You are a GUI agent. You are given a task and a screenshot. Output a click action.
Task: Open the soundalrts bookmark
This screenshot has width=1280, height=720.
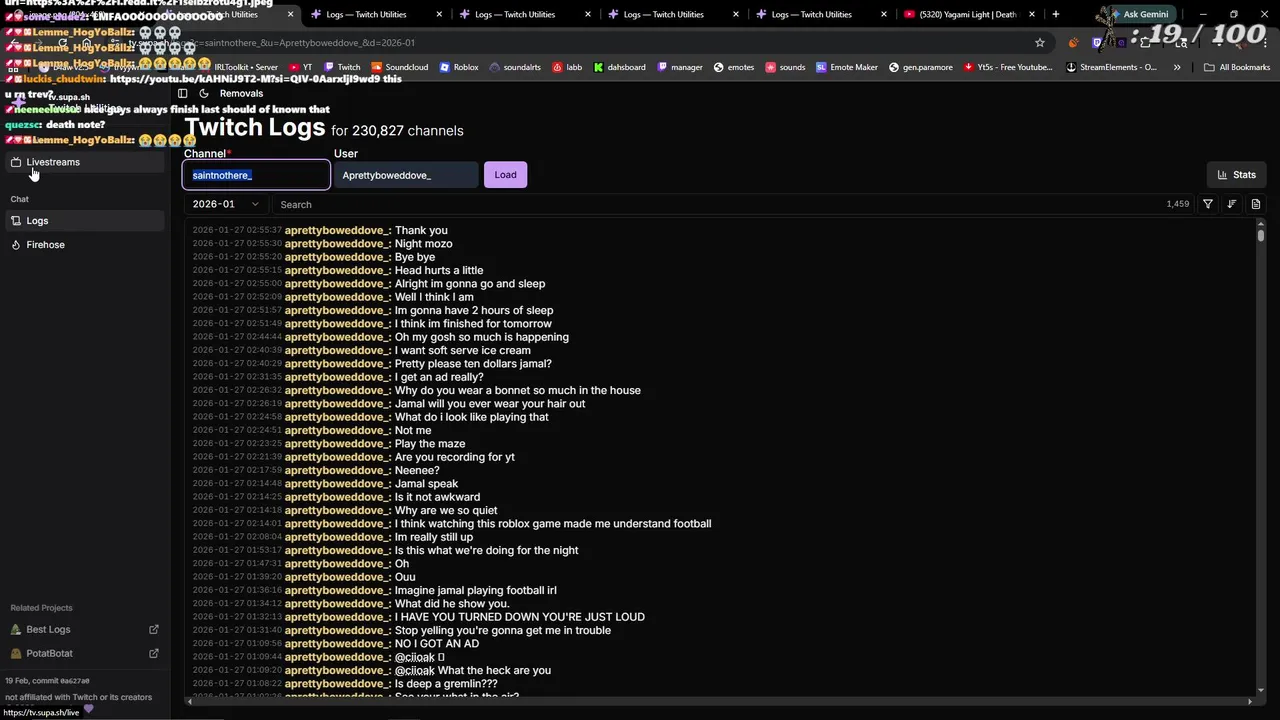pyautogui.click(x=515, y=67)
